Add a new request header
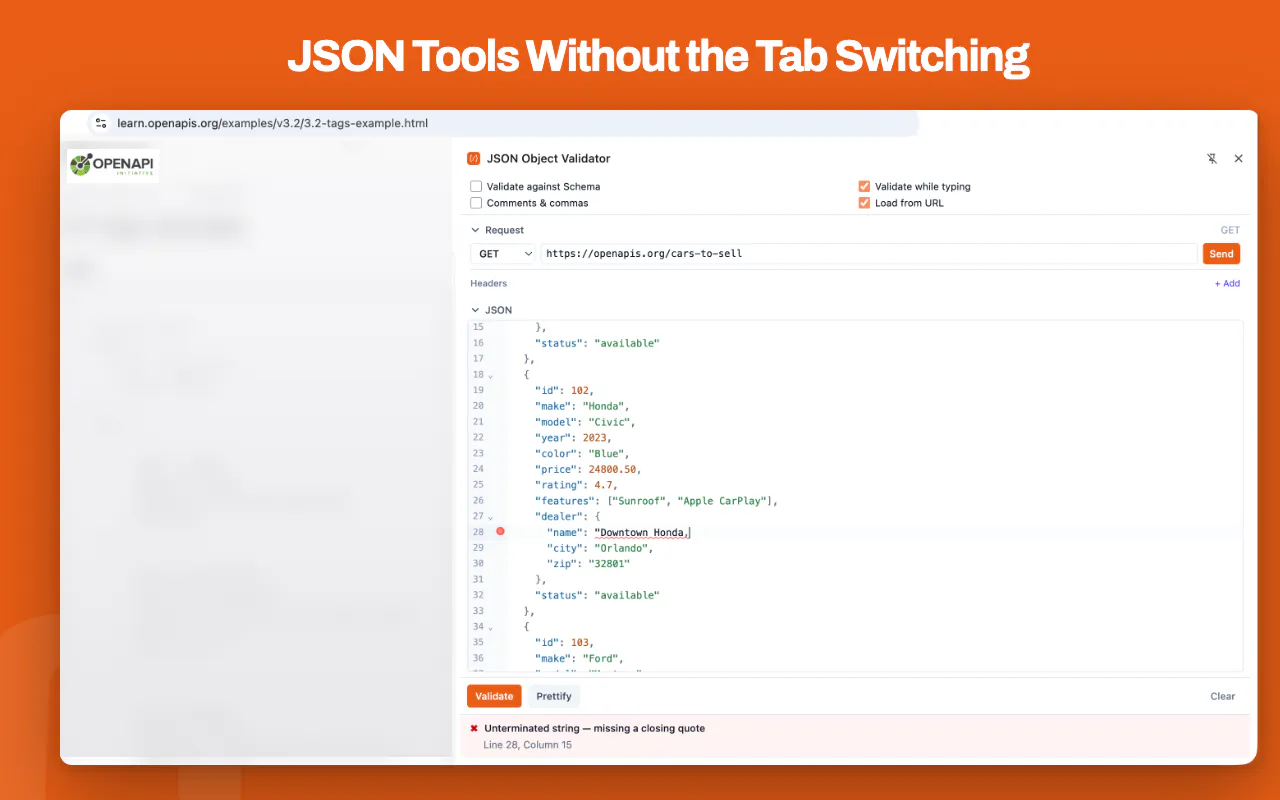Image resolution: width=1280 pixels, height=800 pixels. click(x=1227, y=283)
